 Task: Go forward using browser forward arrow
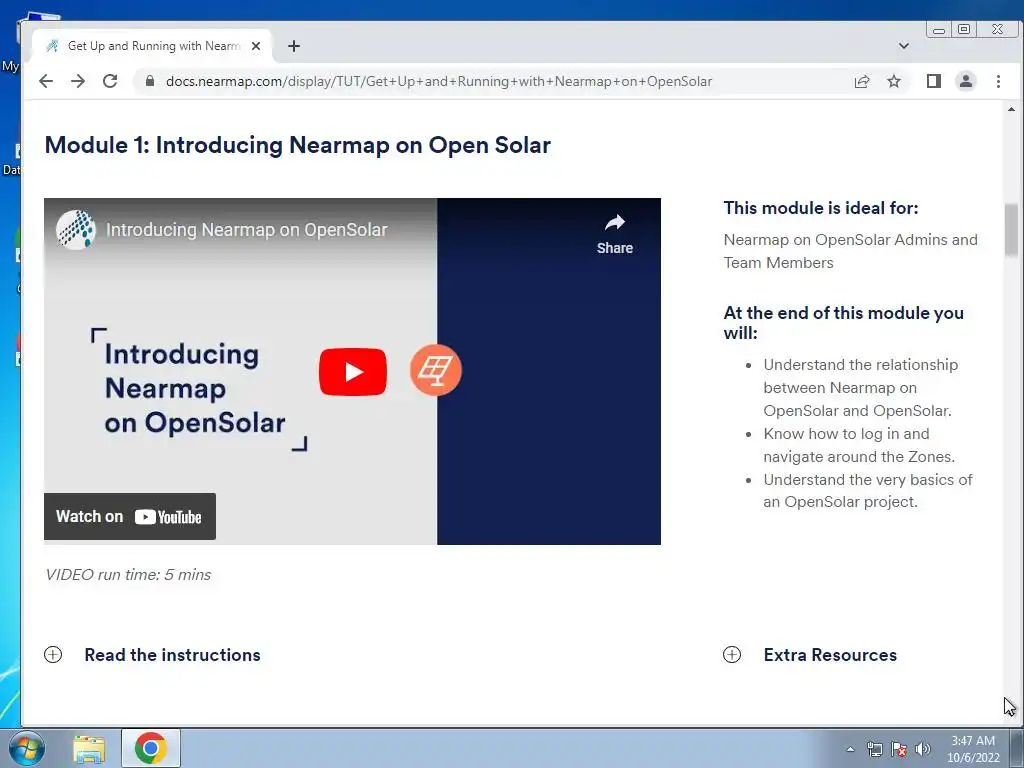pyautogui.click(x=78, y=81)
